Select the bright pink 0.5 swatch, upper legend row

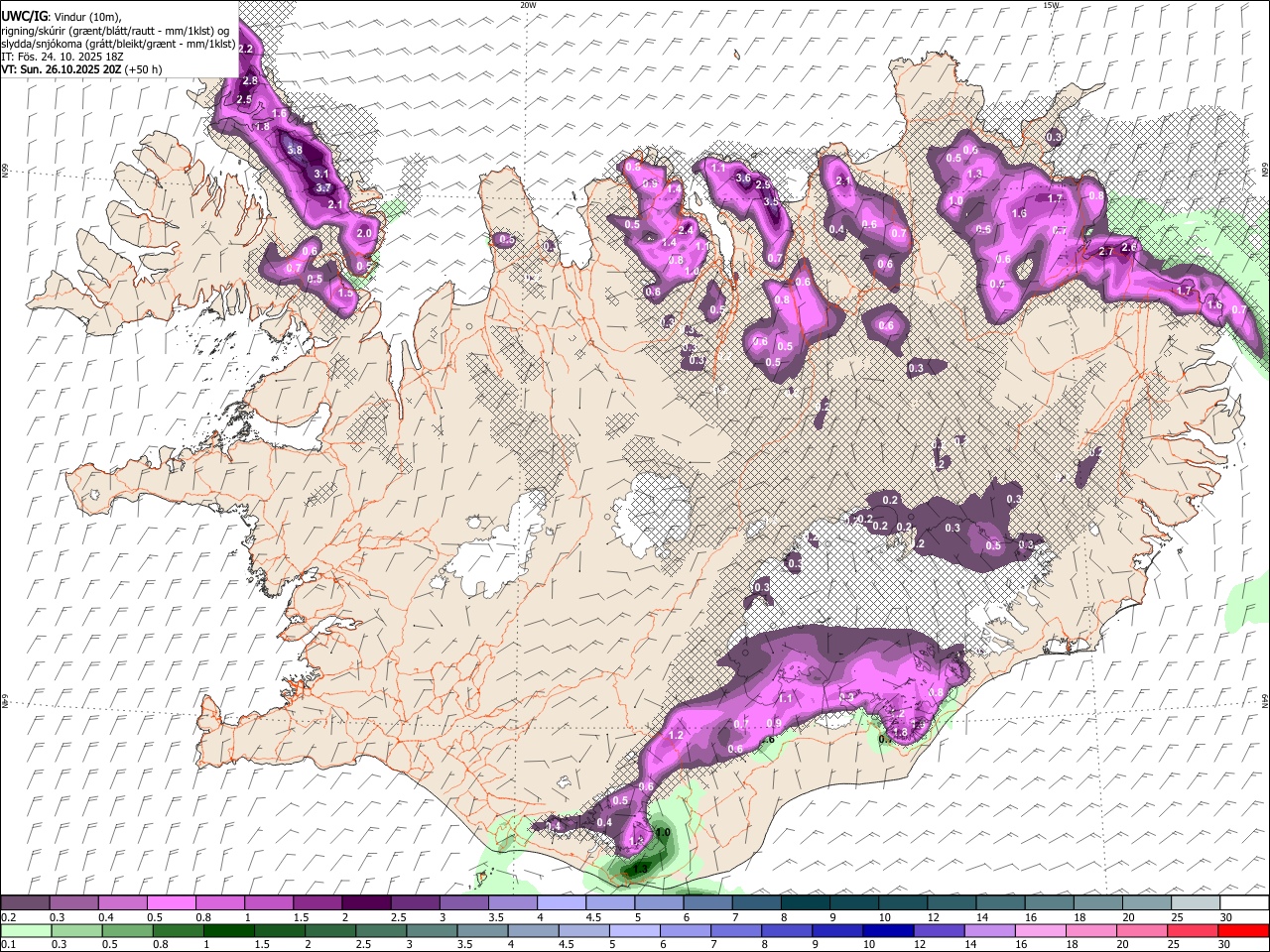(x=171, y=903)
